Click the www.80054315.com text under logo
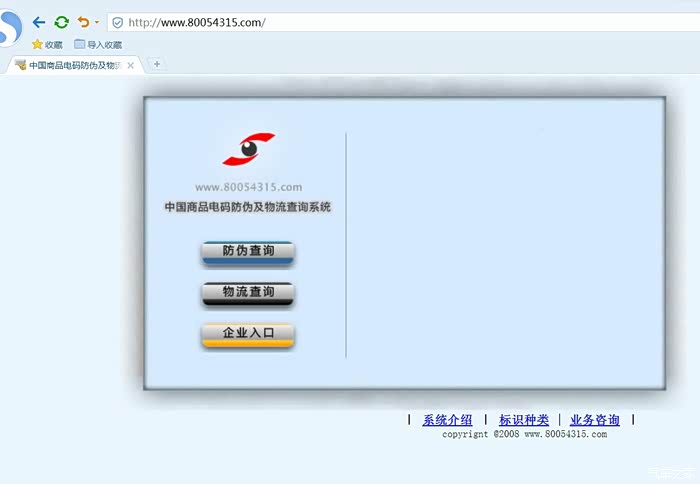The width and height of the screenshot is (700, 484). tap(249, 187)
